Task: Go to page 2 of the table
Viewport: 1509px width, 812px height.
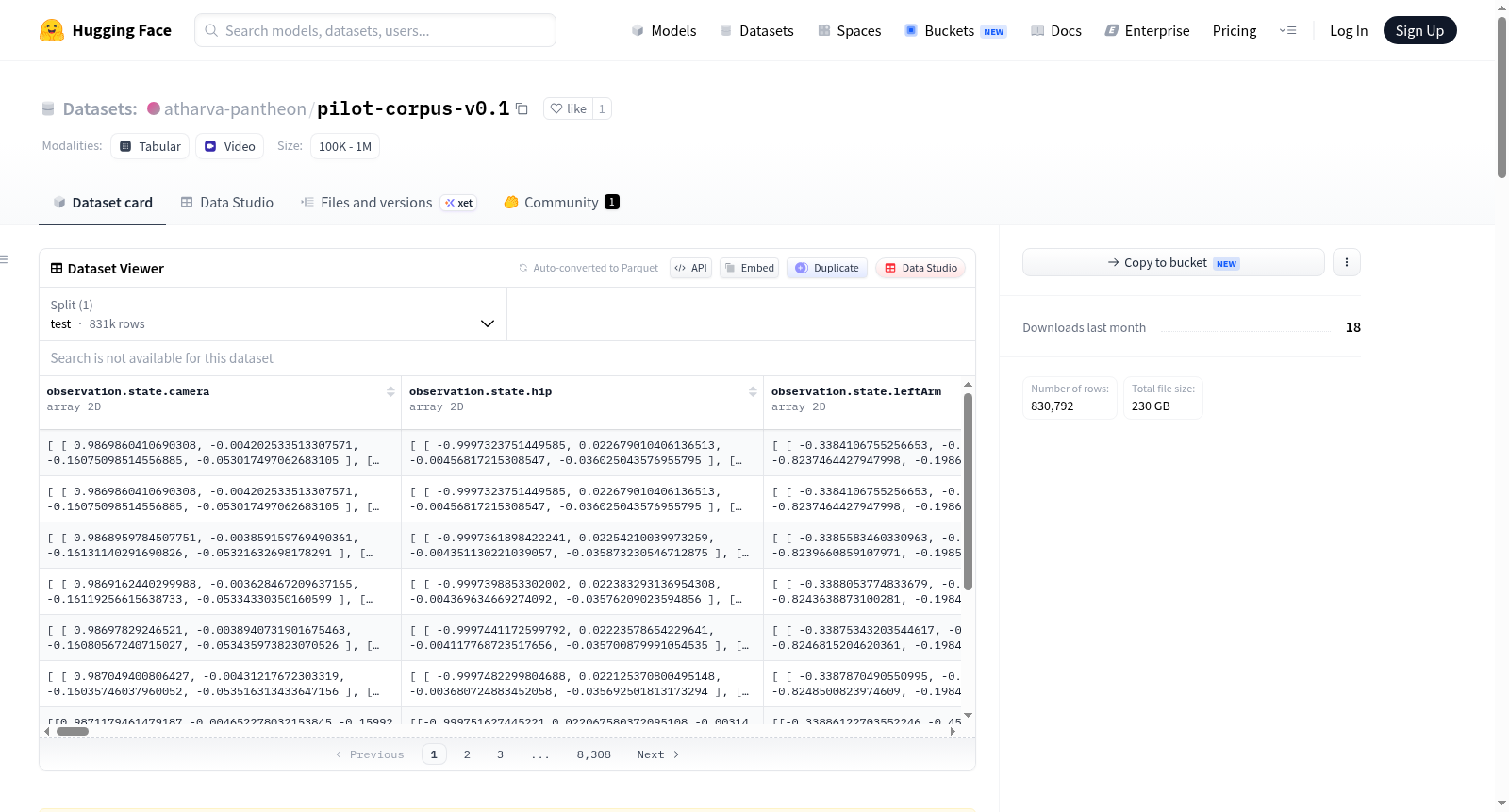Action: pyautogui.click(x=467, y=754)
